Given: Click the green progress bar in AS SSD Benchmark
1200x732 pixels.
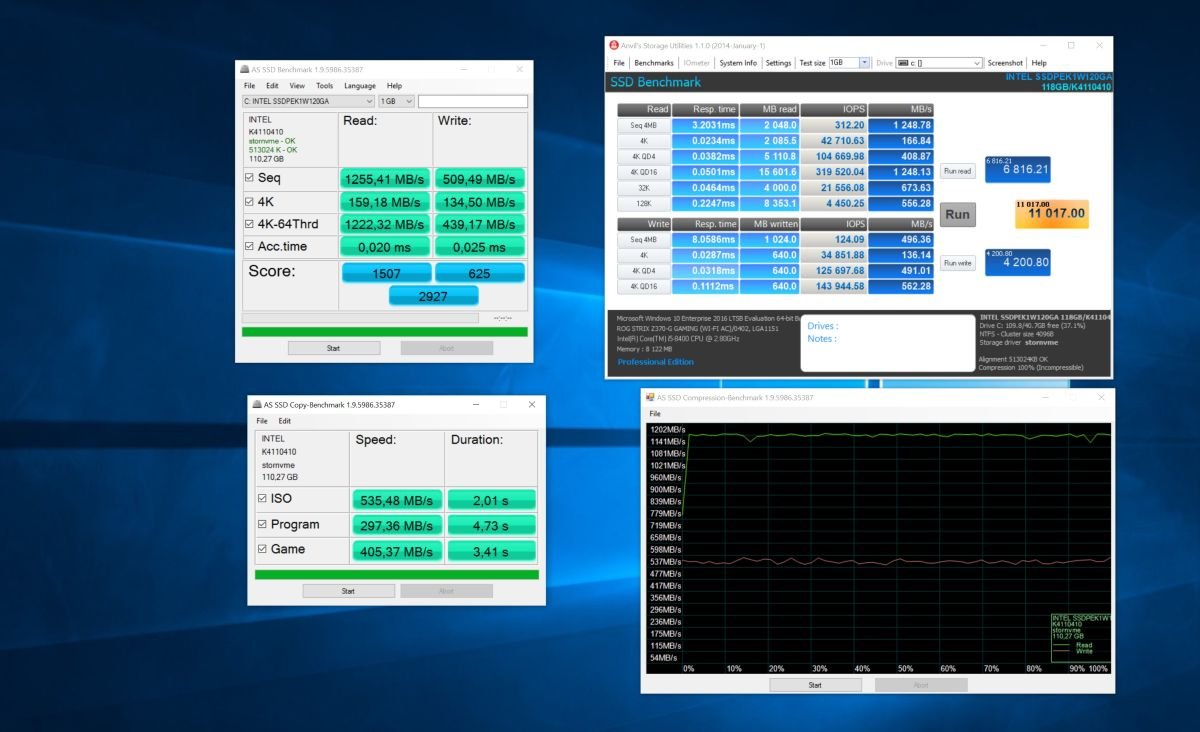Looking at the screenshot, I should pos(384,331).
